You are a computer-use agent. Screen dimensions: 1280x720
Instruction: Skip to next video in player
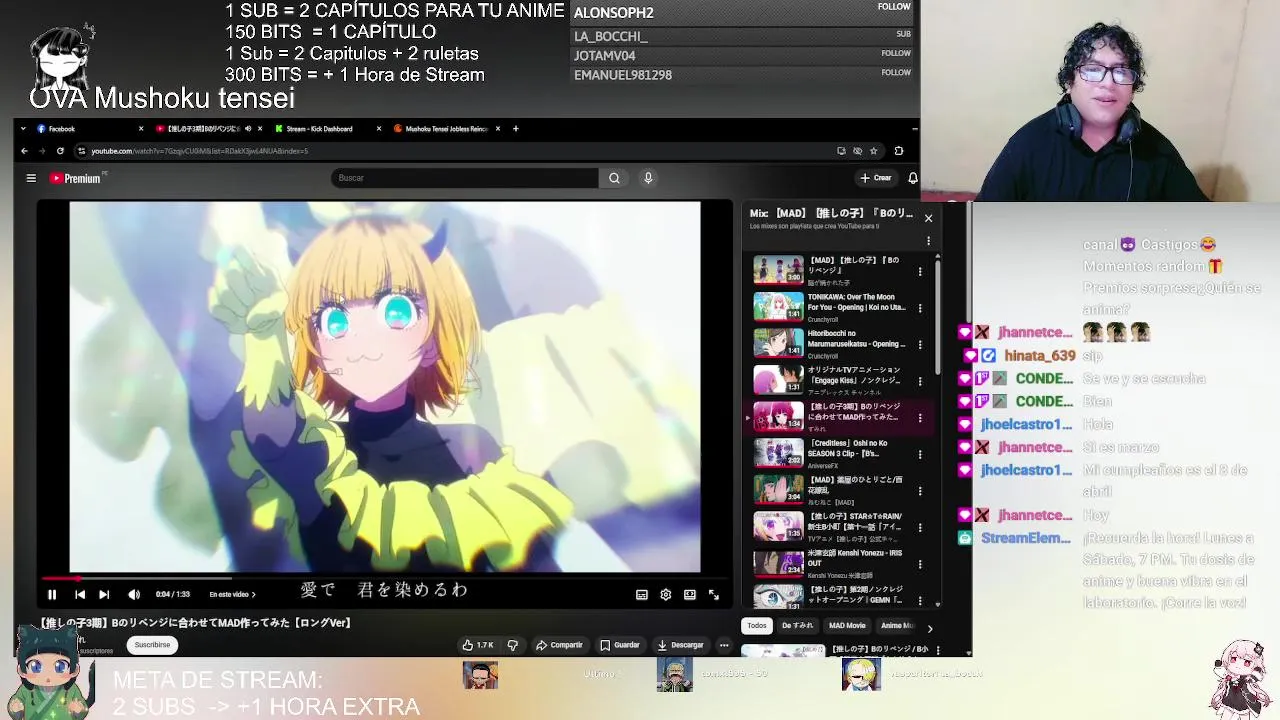point(104,594)
